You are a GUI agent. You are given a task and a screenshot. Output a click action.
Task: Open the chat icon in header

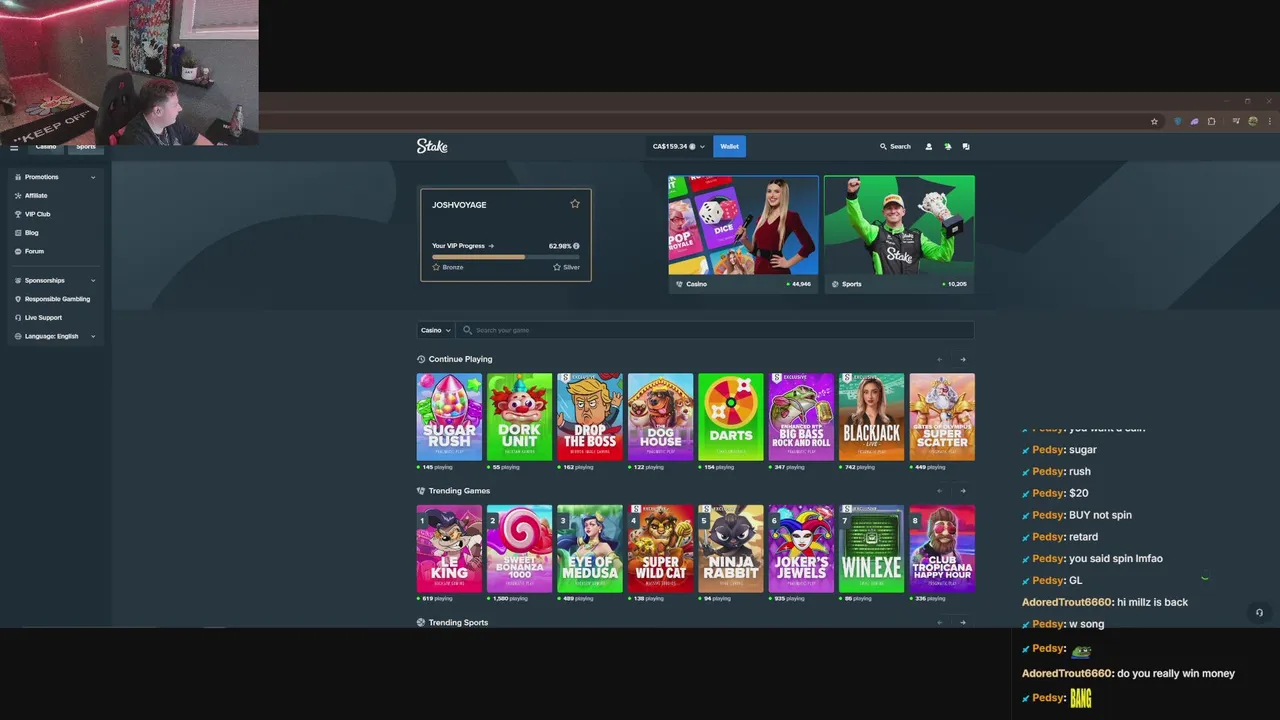966,146
